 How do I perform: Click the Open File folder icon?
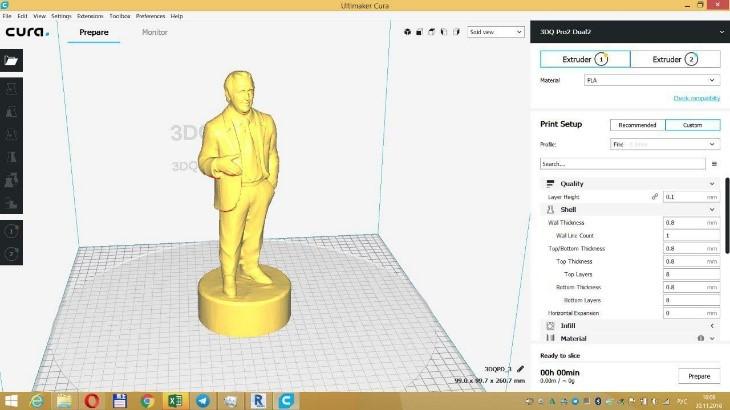click(12, 60)
